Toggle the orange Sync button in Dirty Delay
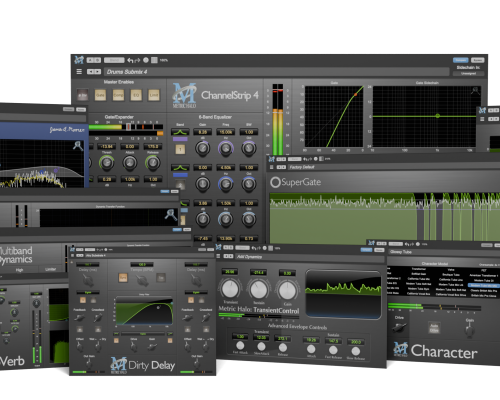The height and width of the screenshot is (400, 500). [x=123, y=278]
